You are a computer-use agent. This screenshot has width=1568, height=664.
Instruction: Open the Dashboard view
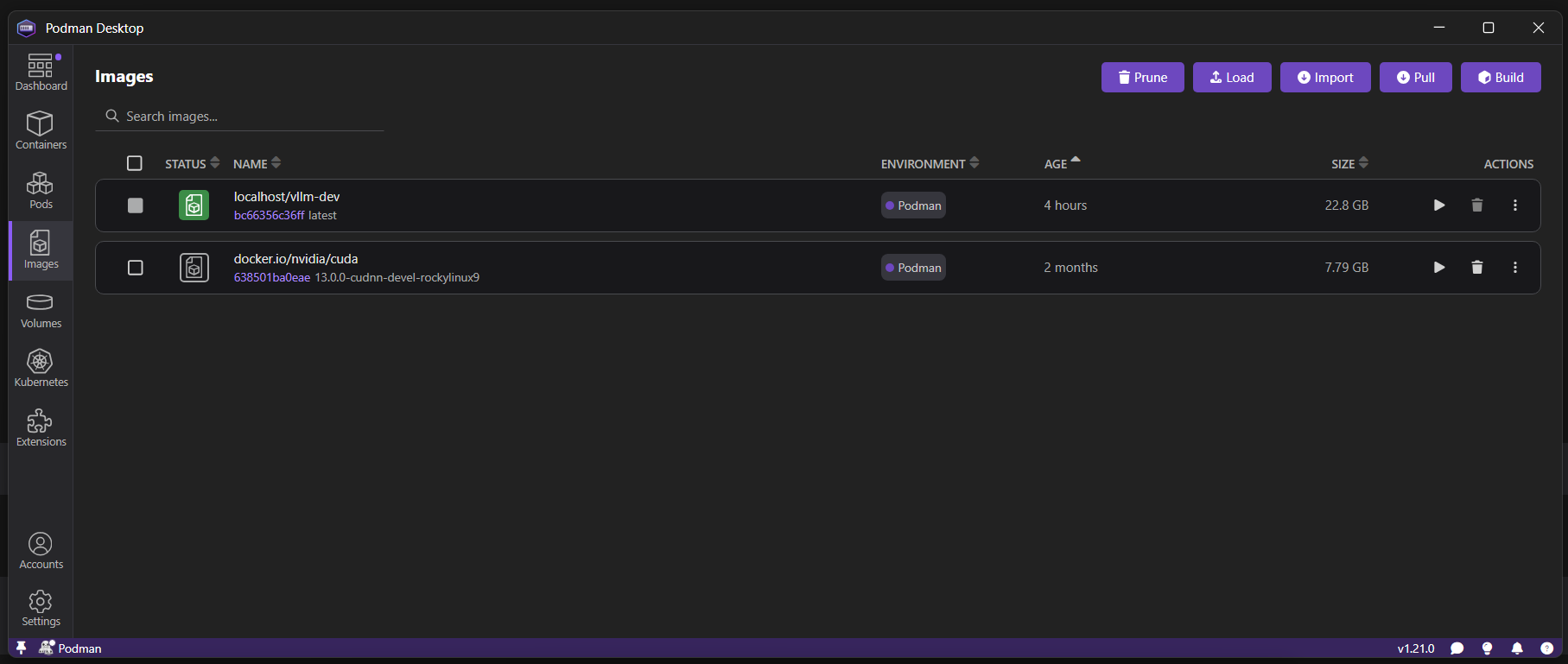pyautogui.click(x=41, y=72)
